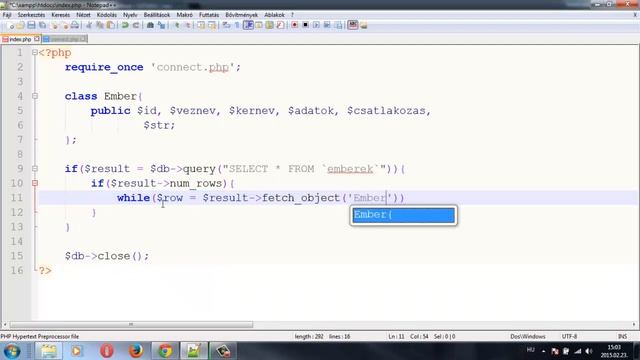Click the Ln : 11 status bar entry
The image size is (640, 360).
[396, 336]
